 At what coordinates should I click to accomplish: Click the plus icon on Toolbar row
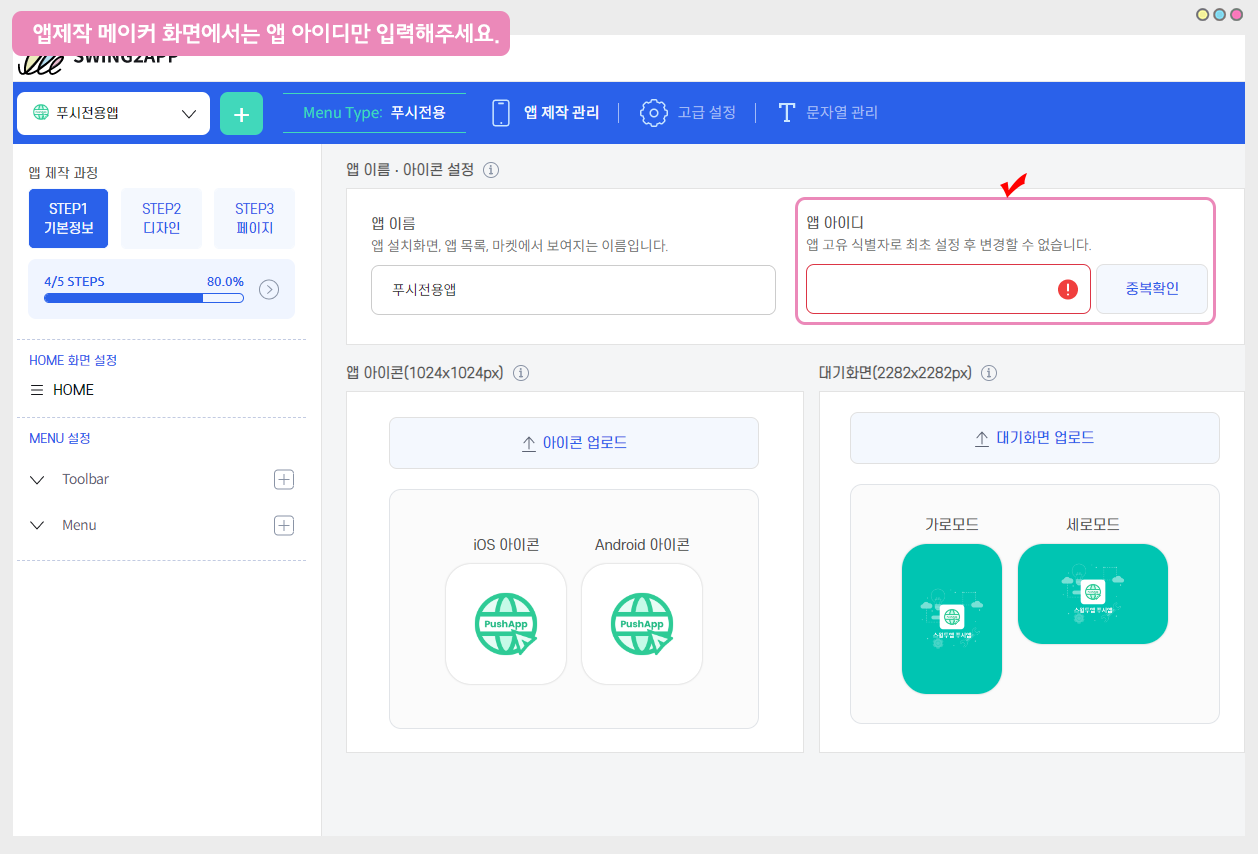(x=284, y=479)
